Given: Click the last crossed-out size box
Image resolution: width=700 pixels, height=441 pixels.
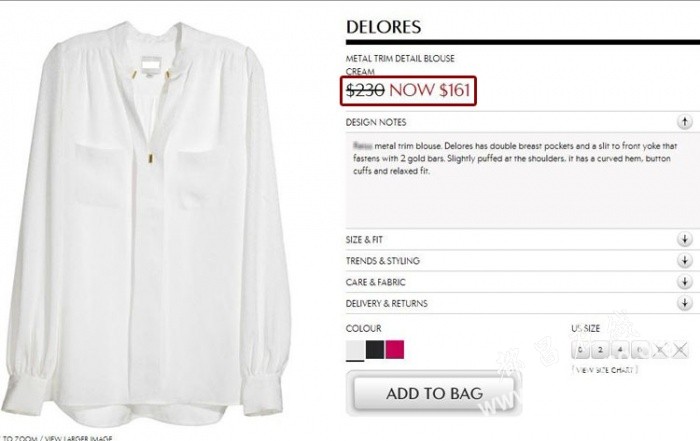Looking at the screenshot, I should pos(680,350).
